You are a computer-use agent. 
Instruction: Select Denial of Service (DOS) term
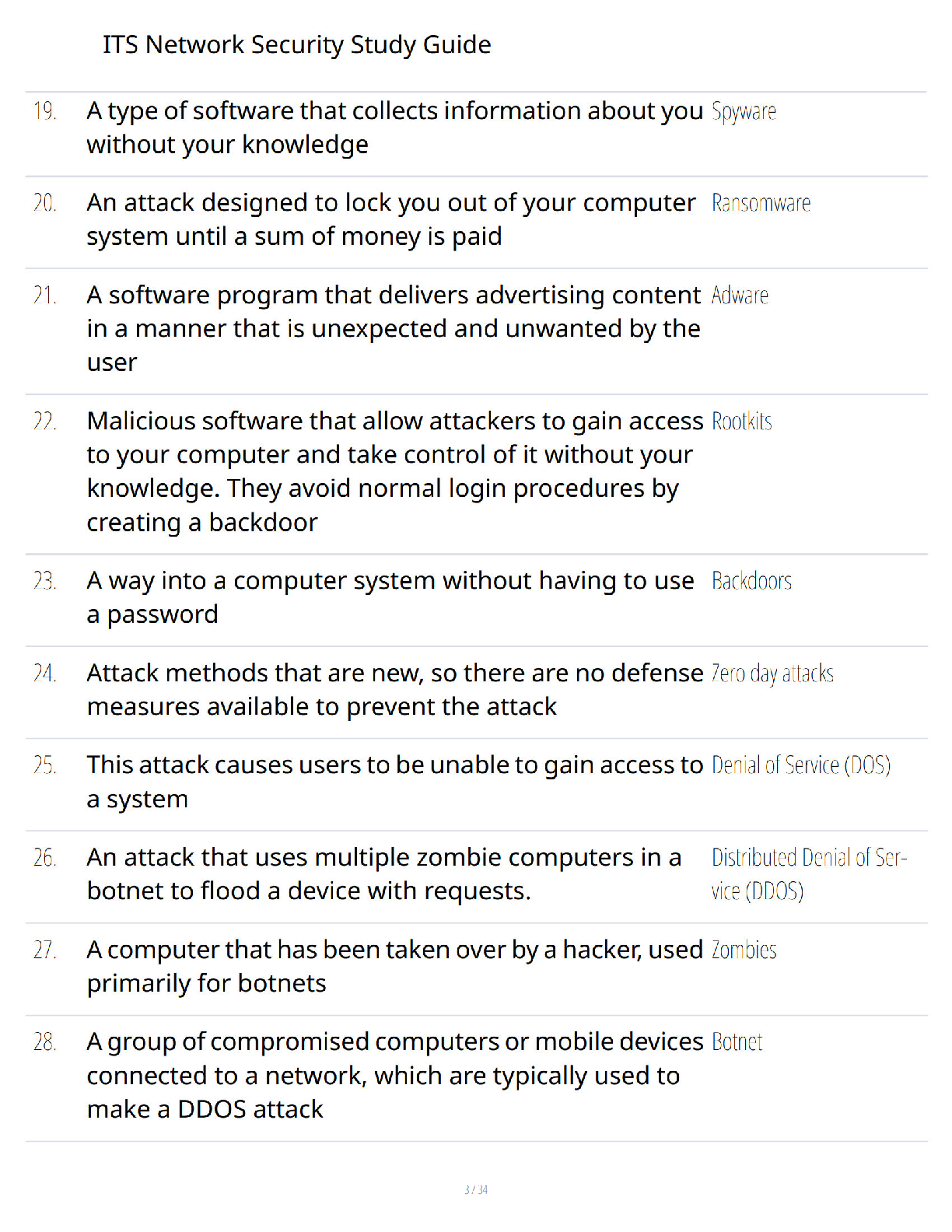[x=801, y=765]
